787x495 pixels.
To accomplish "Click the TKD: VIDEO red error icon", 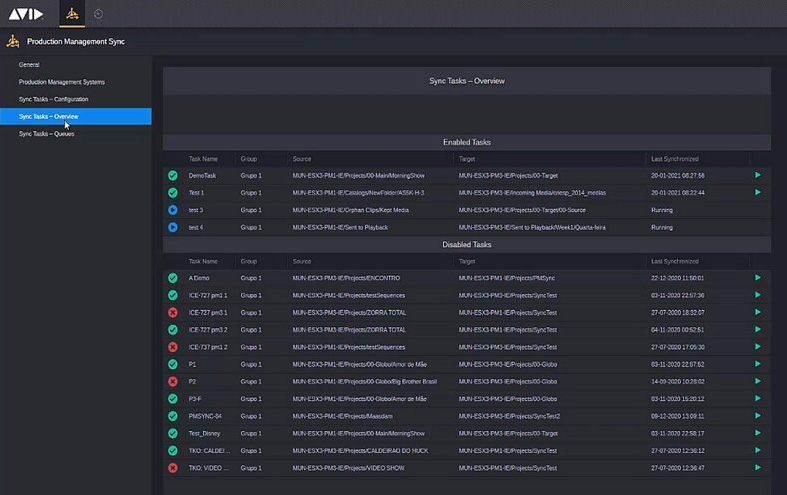I will pos(173,468).
